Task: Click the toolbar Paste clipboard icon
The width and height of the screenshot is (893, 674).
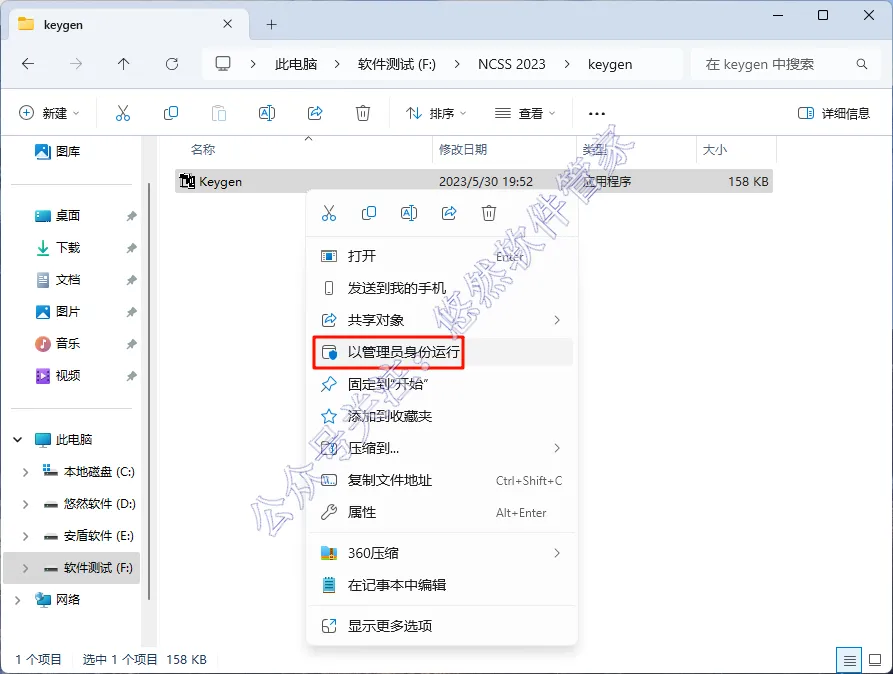Action: coord(219,113)
